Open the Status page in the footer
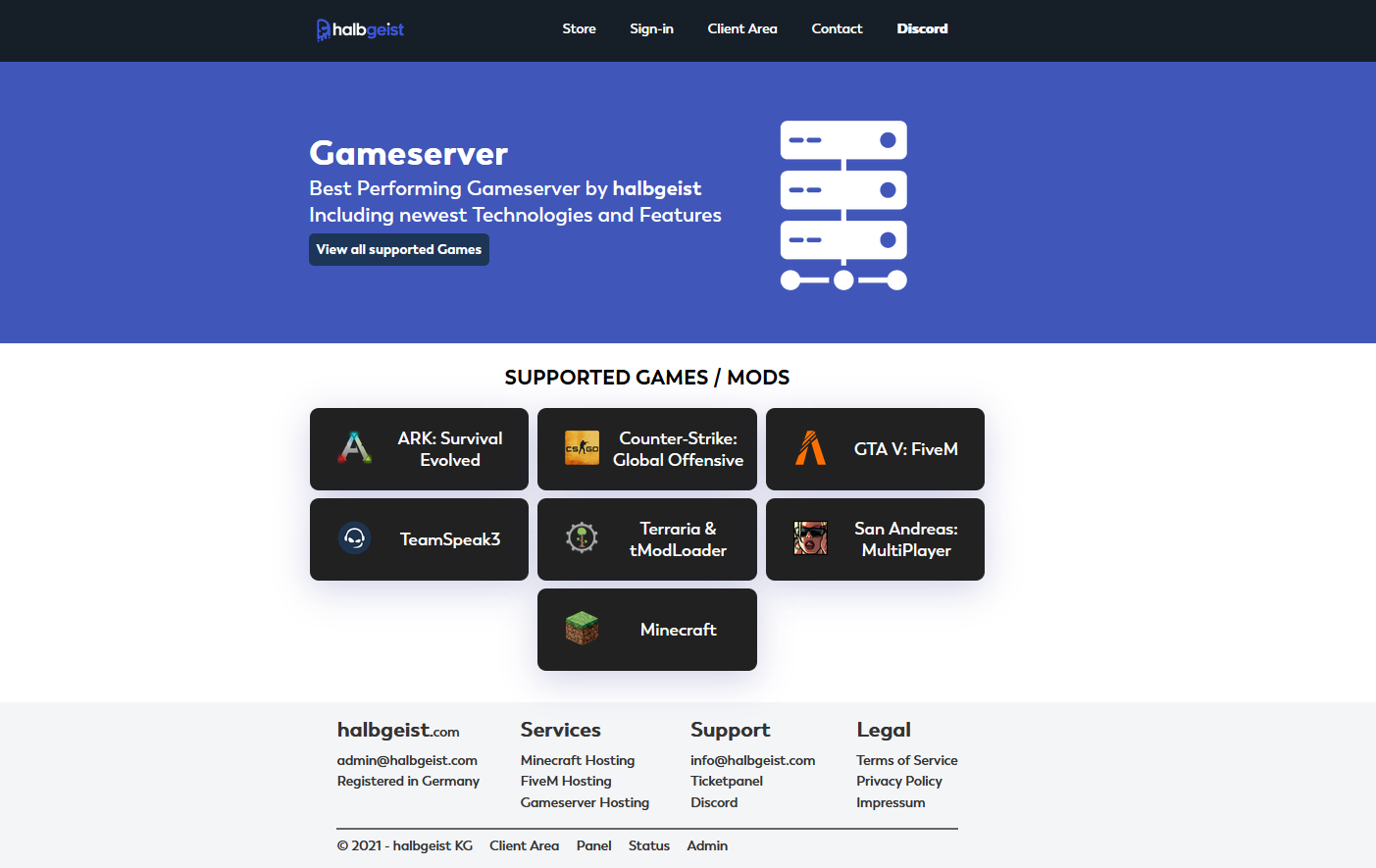This screenshot has width=1376, height=868. coord(649,844)
